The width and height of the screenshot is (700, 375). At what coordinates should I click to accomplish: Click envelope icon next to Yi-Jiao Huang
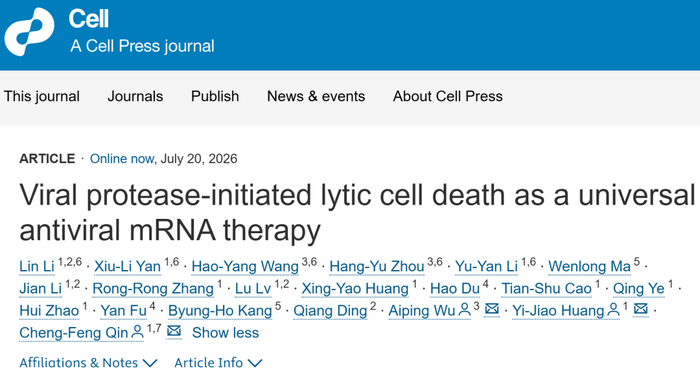[641, 309]
